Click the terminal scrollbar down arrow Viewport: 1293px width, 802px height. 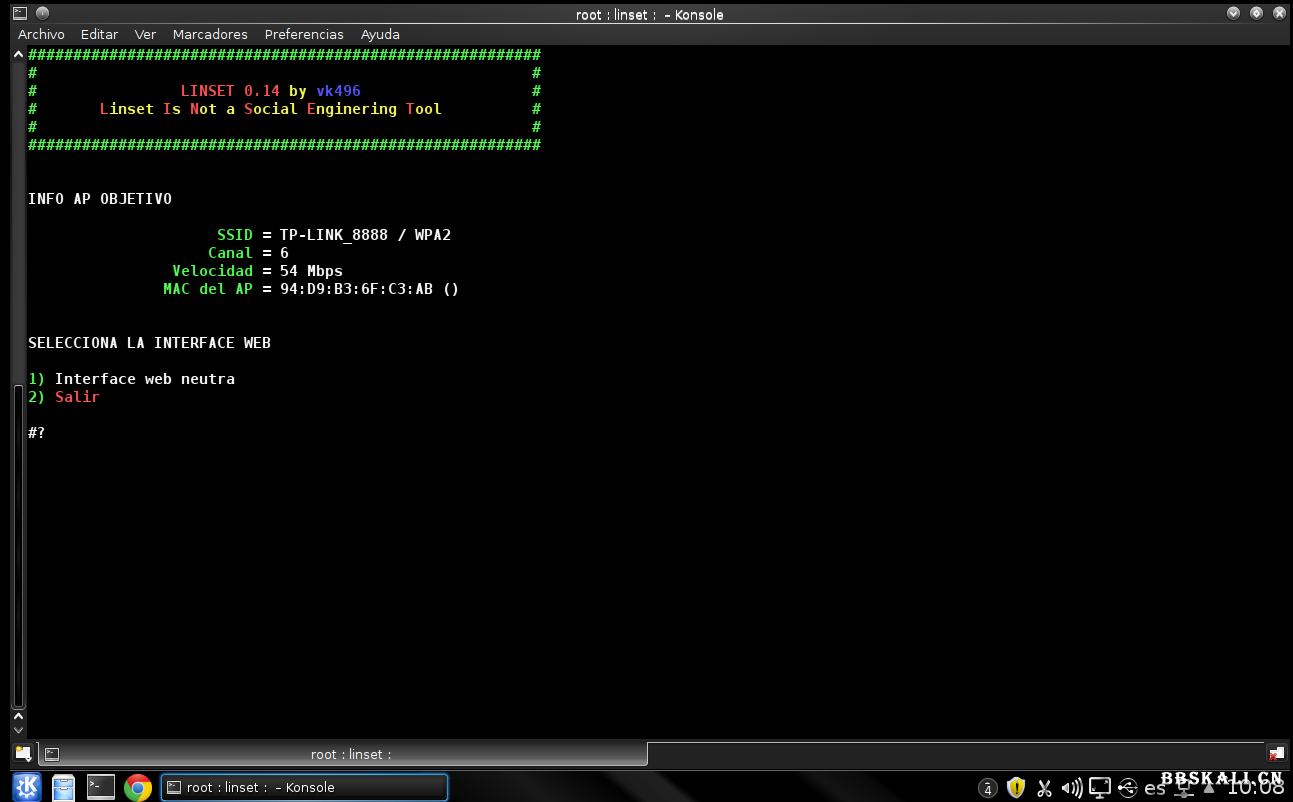click(18, 731)
